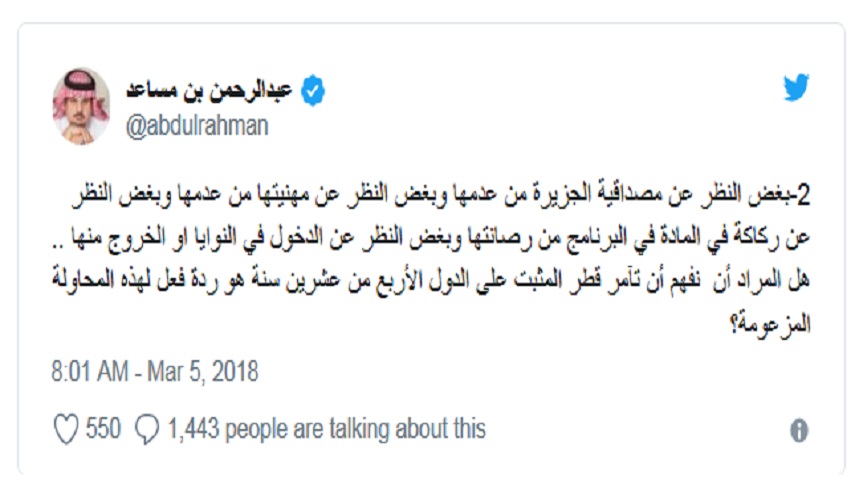Screen dimensions: 855x495
Task: Like the tweet with the heart icon
Action: [65, 429]
